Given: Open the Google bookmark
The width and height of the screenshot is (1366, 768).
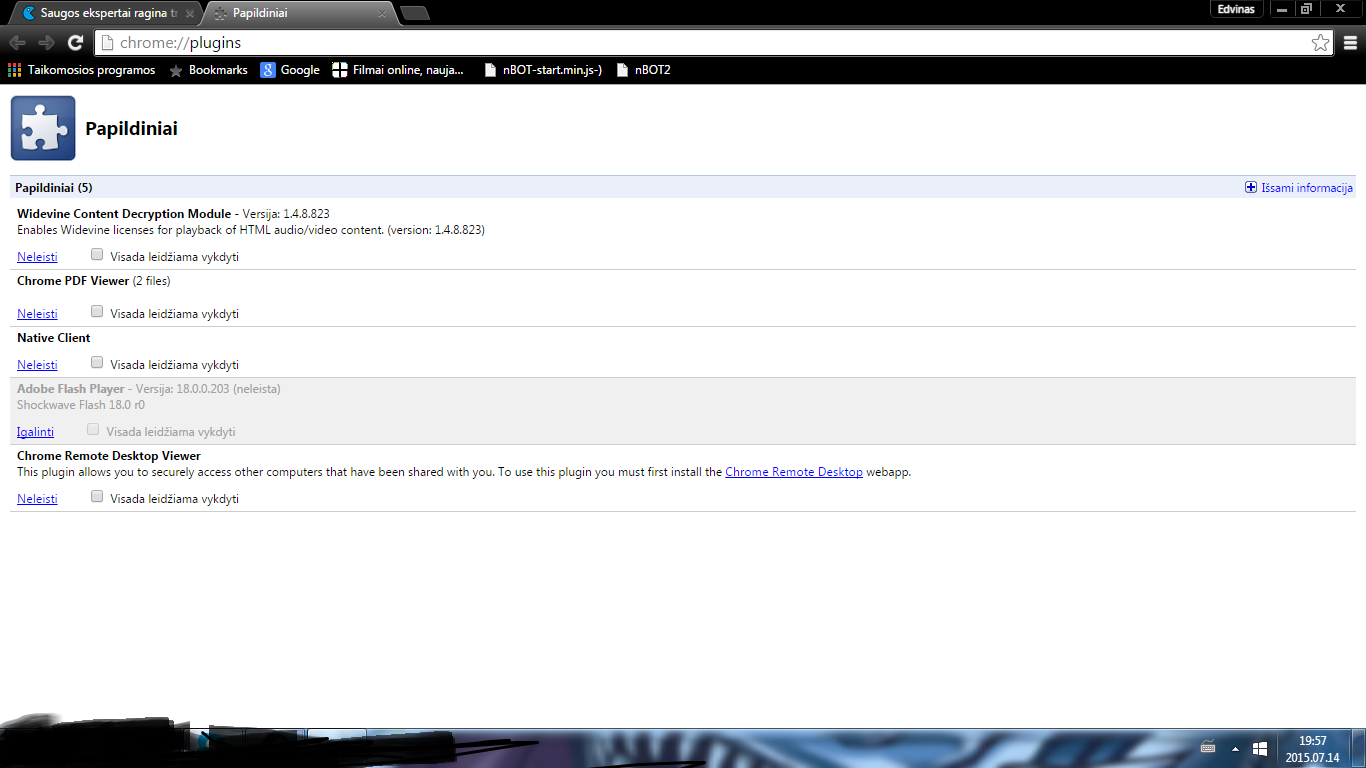Looking at the screenshot, I should tap(290, 70).
